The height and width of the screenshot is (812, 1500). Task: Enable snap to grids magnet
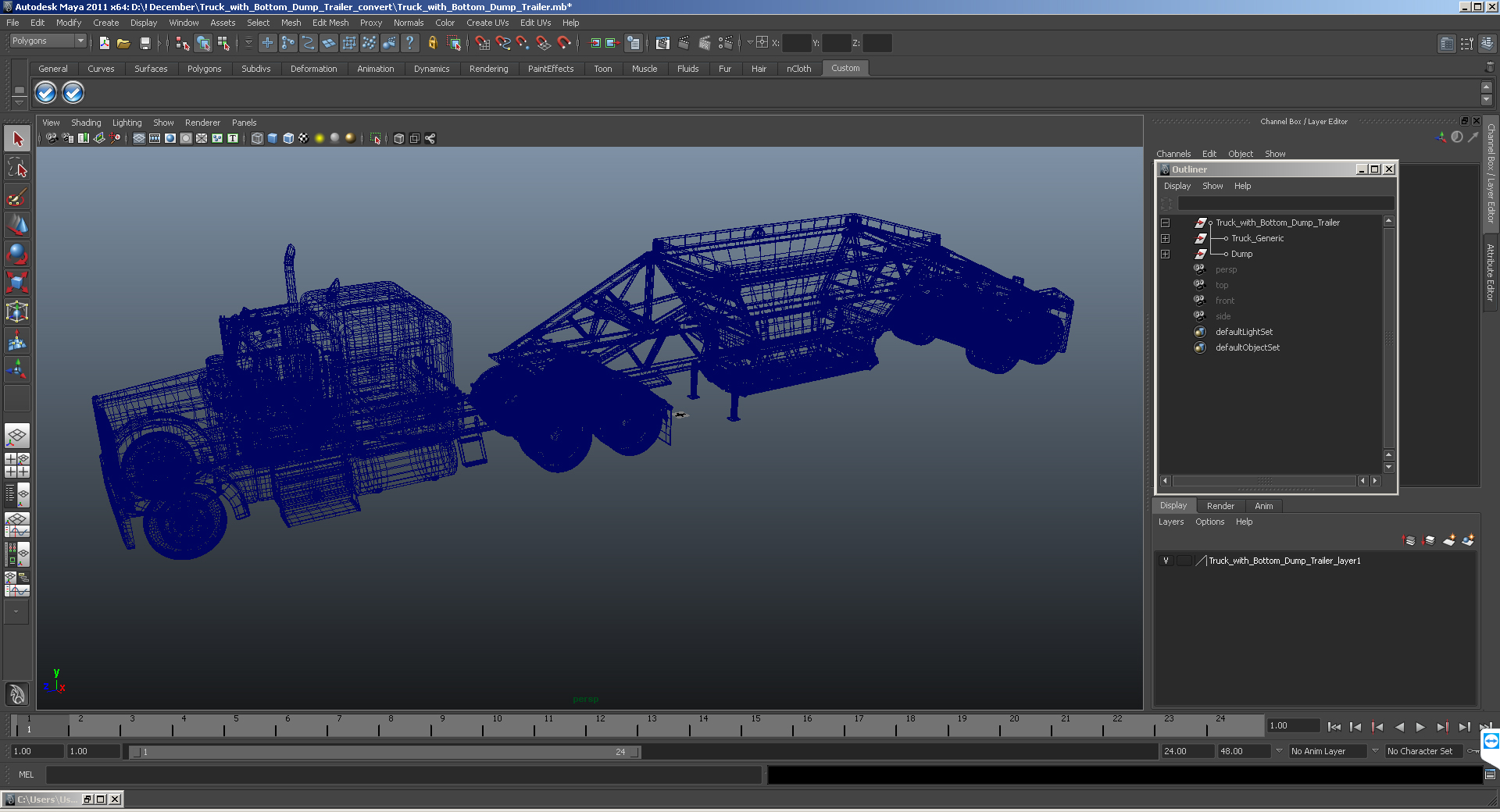pos(482,43)
